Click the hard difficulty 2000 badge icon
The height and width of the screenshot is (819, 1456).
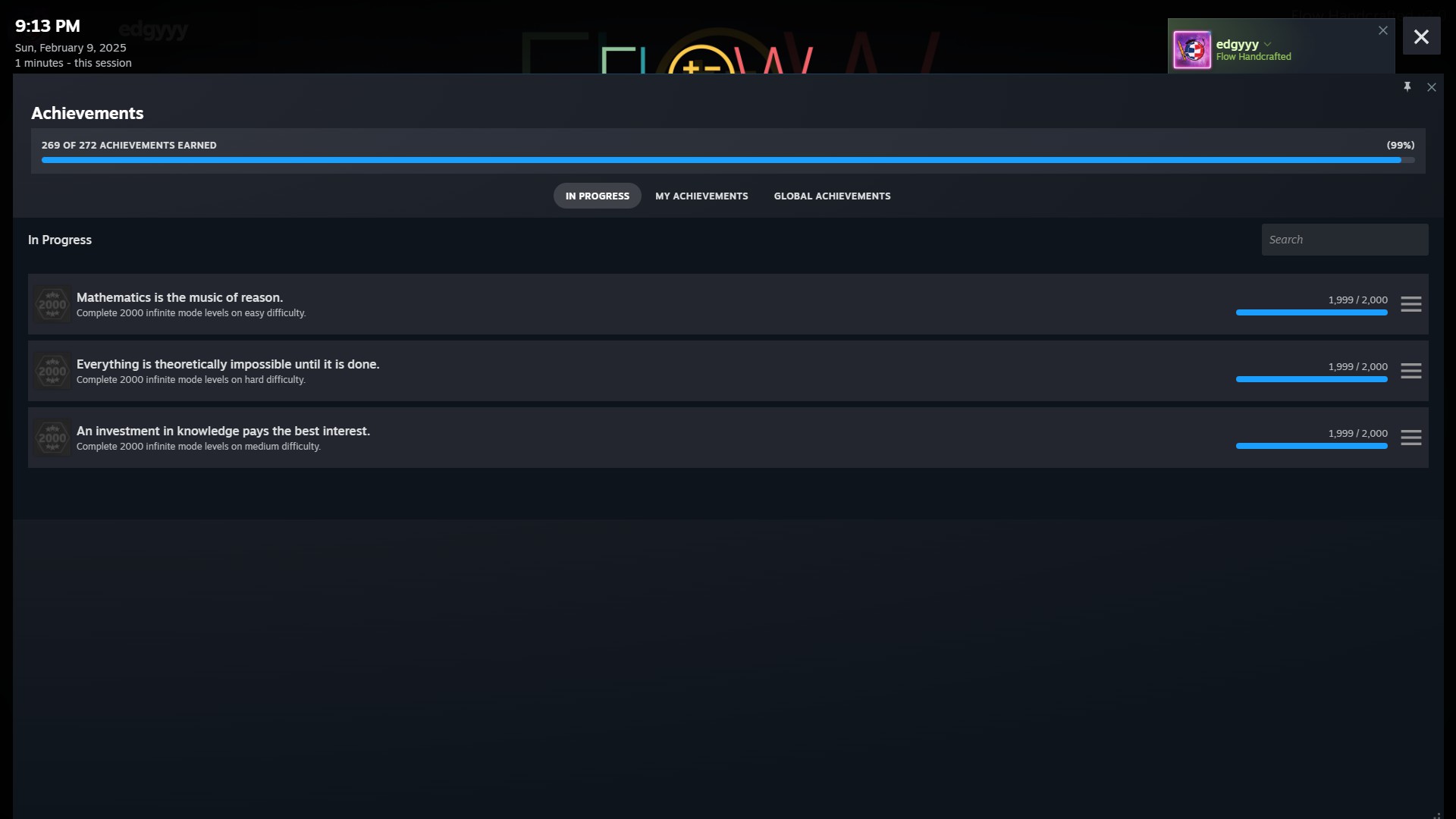click(x=52, y=371)
